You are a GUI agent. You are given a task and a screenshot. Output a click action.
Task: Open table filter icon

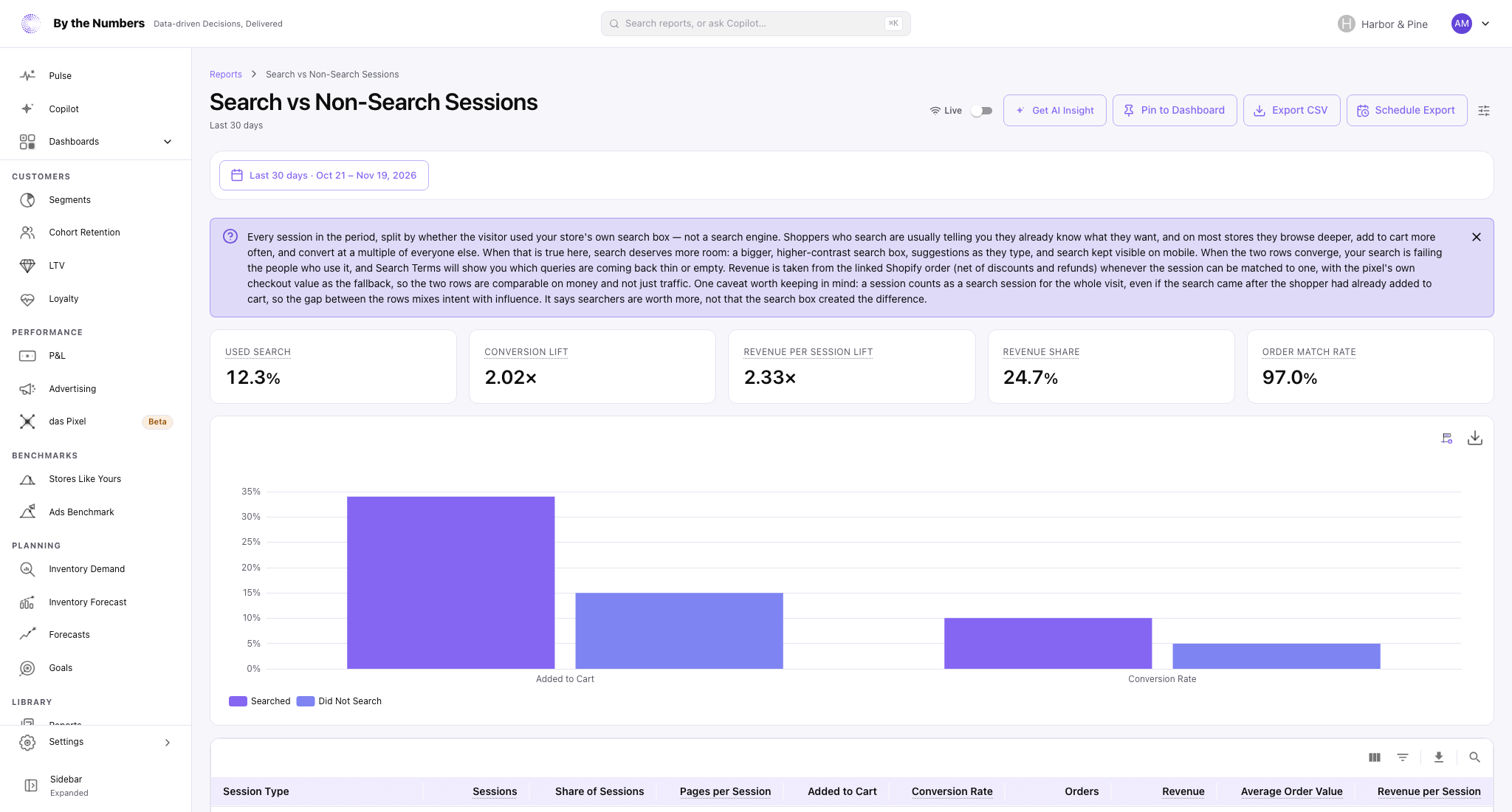[x=1403, y=757]
